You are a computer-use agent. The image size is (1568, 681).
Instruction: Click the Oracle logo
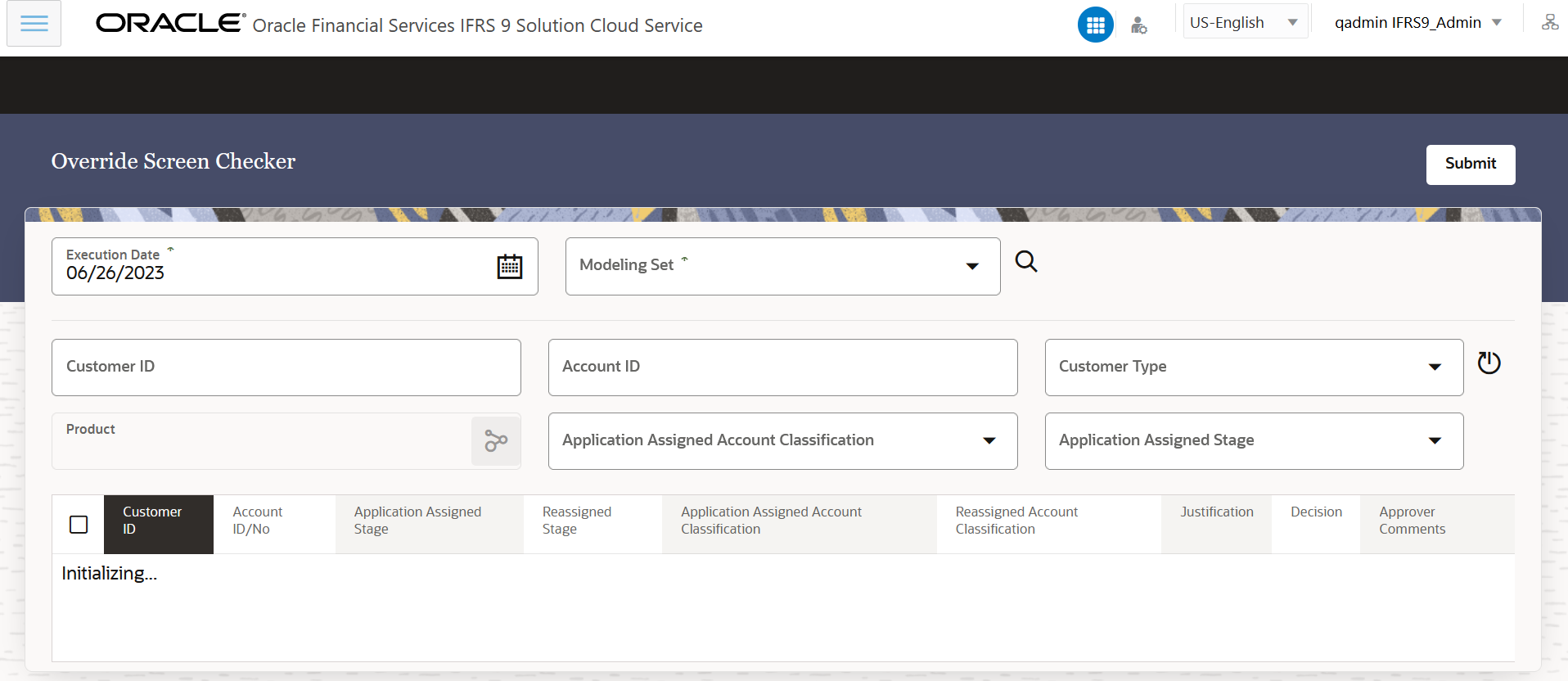pos(170,23)
